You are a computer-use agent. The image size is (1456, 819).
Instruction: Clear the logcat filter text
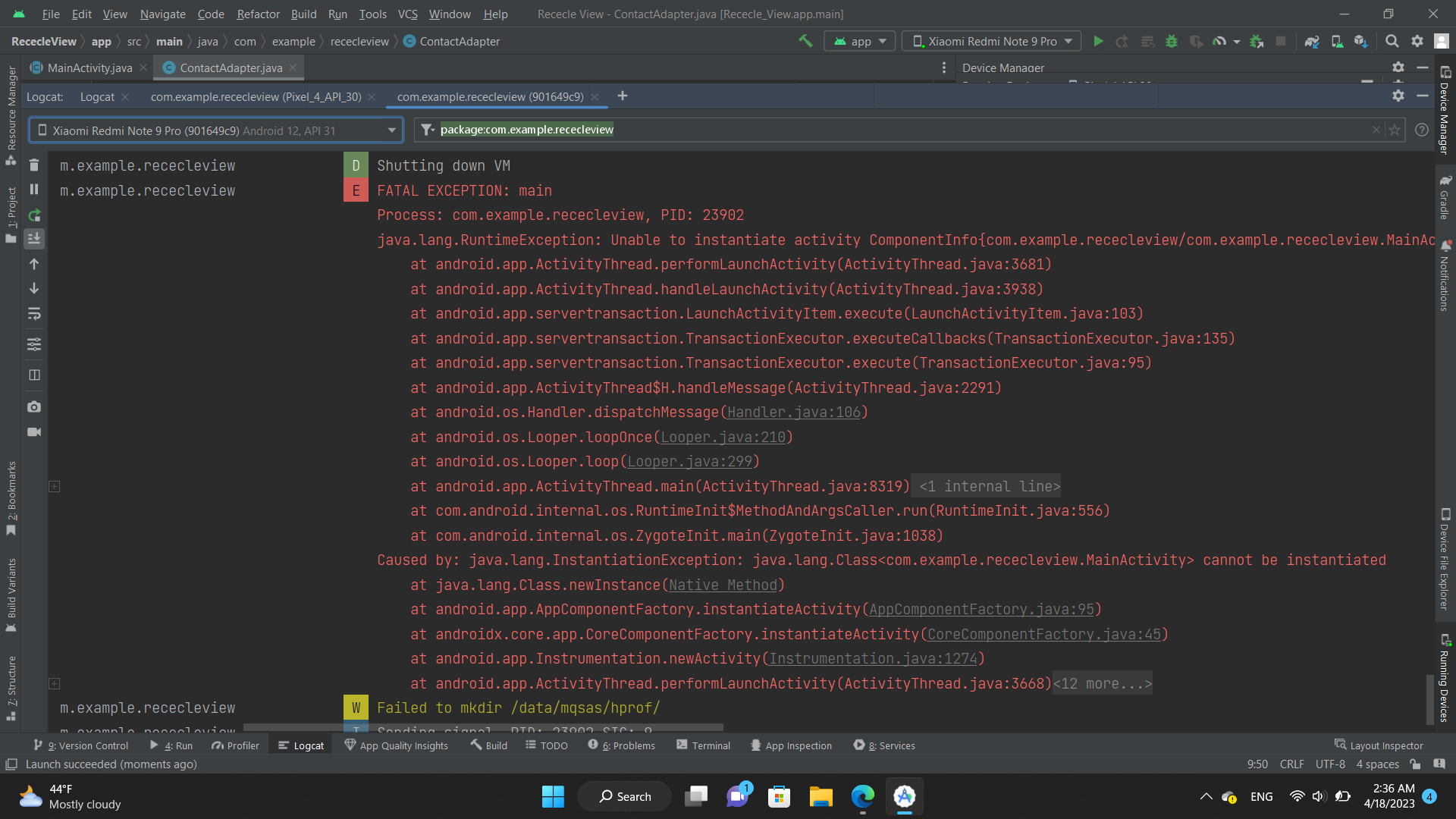(1376, 130)
